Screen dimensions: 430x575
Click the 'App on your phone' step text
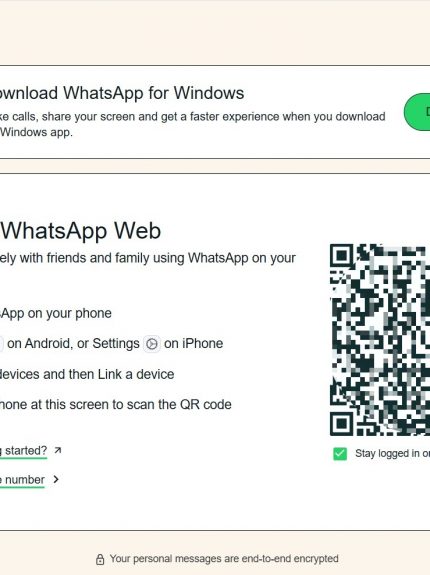56,314
